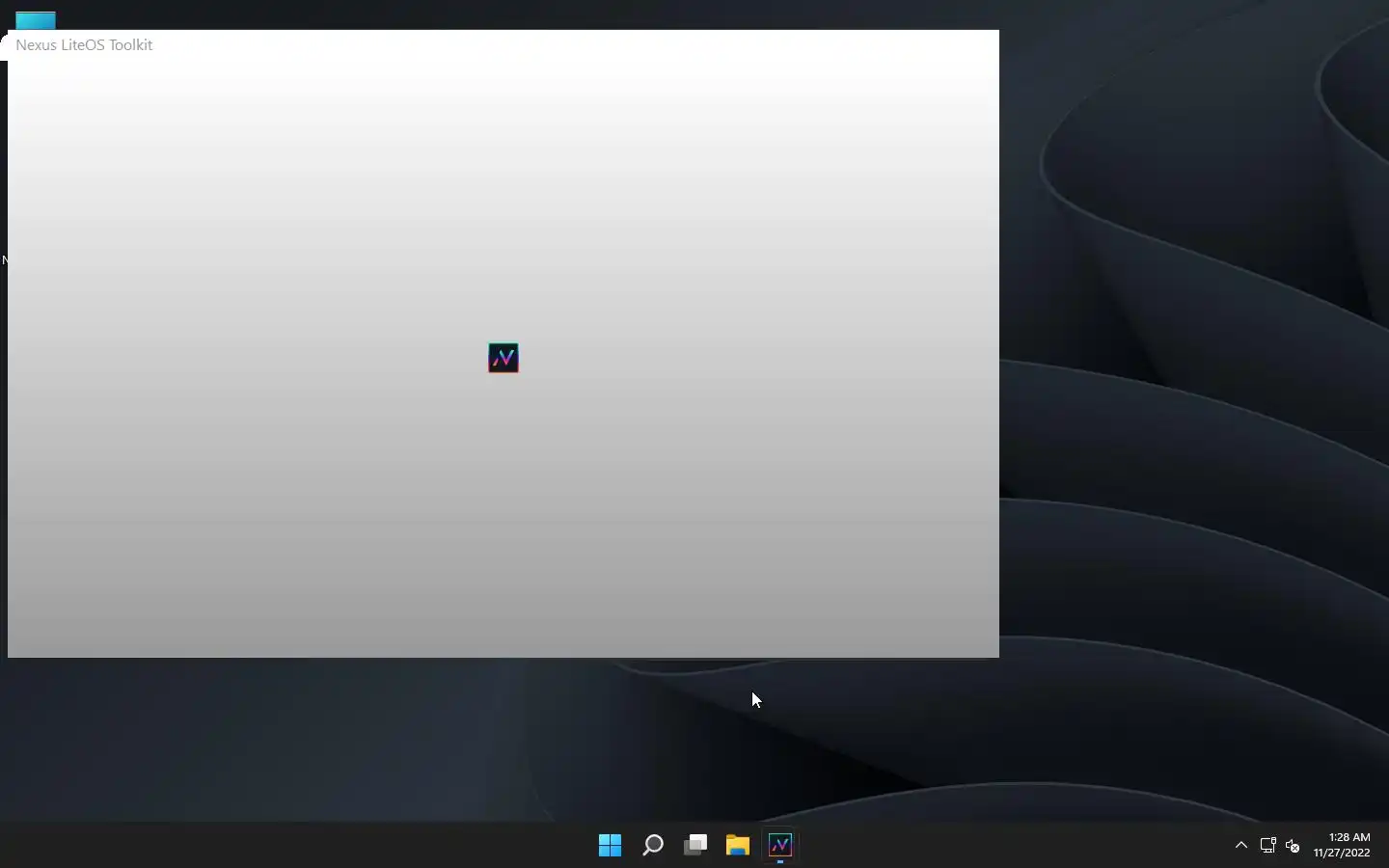
Task: Select the cyan desktop icon behind the window
Action: pos(36,19)
